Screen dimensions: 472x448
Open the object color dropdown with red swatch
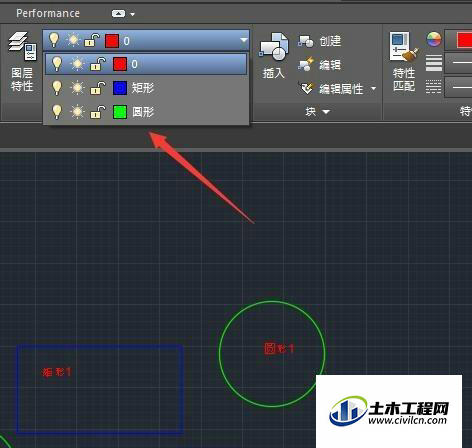(x=458, y=40)
